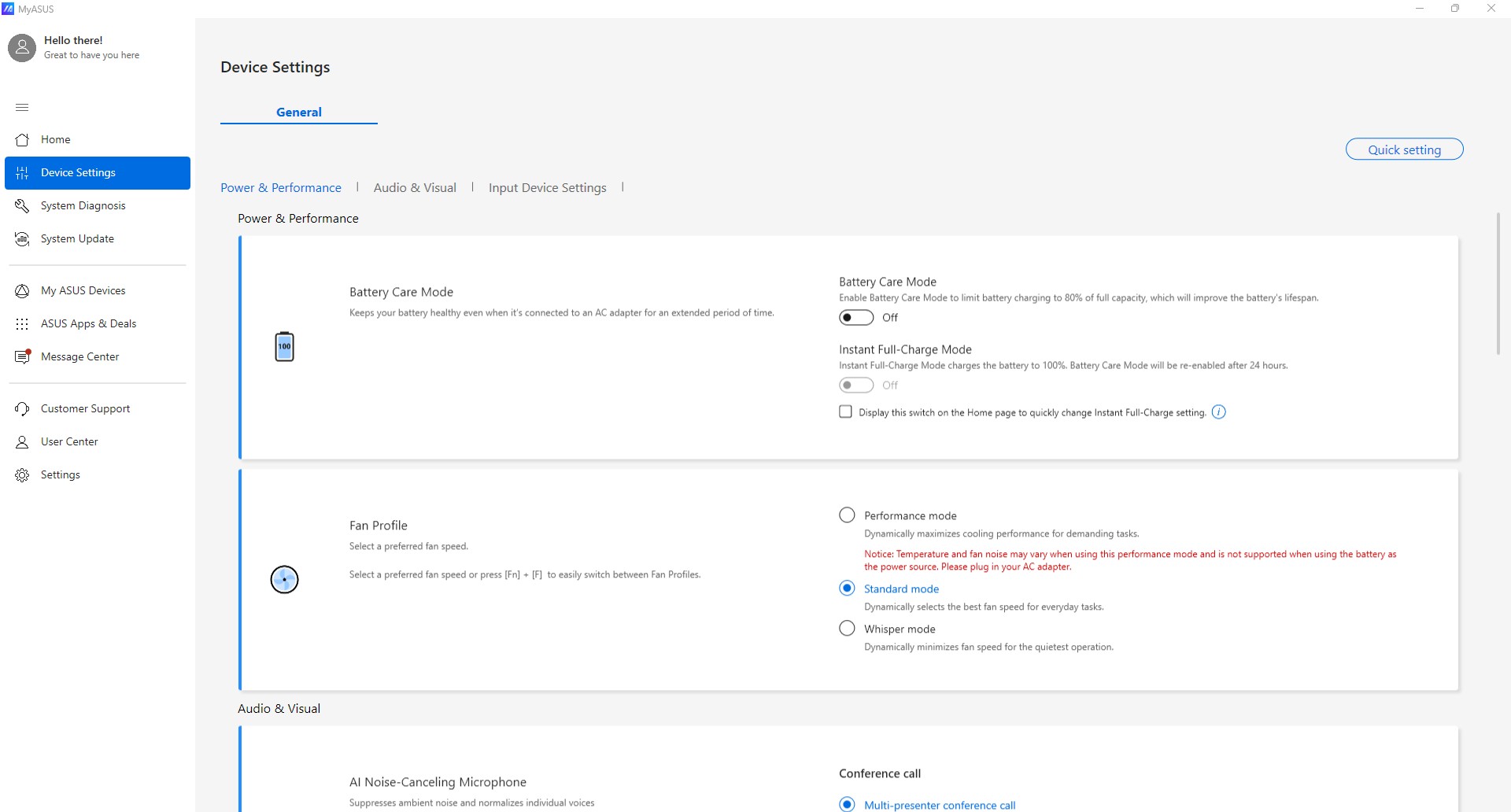The image size is (1511, 812).
Task: Open User Center page
Action: (x=69, y=442)
